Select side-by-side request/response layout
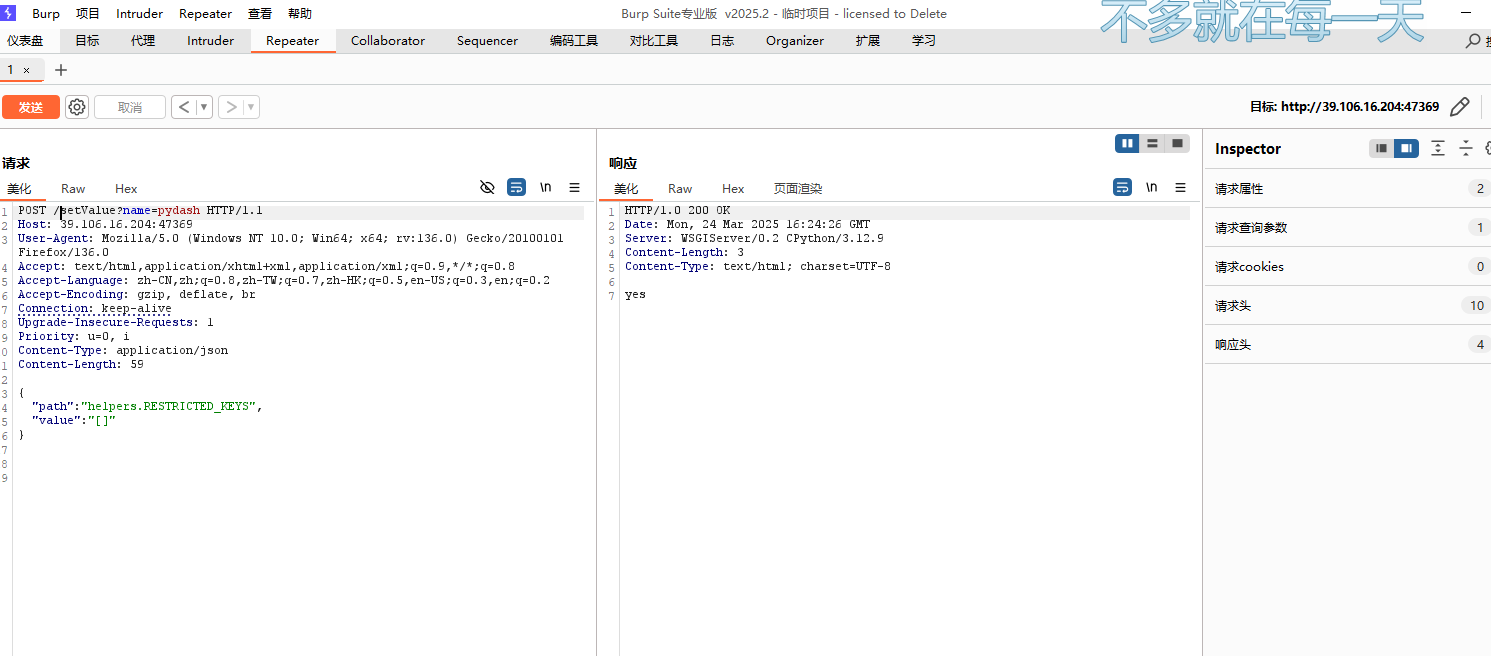 click(1128, 143)
